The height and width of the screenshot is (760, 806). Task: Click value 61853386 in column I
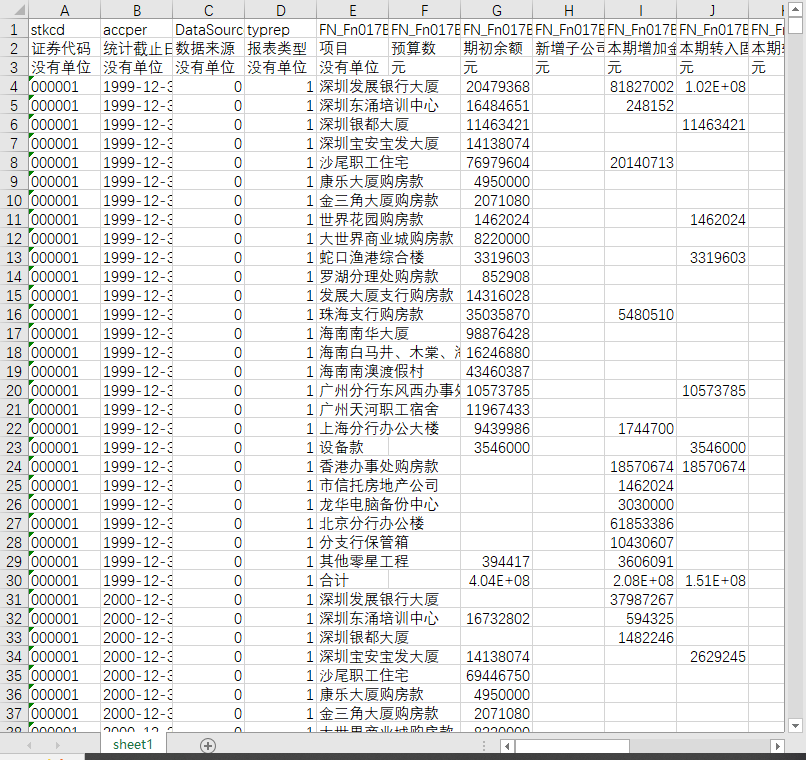pos(640,524)
